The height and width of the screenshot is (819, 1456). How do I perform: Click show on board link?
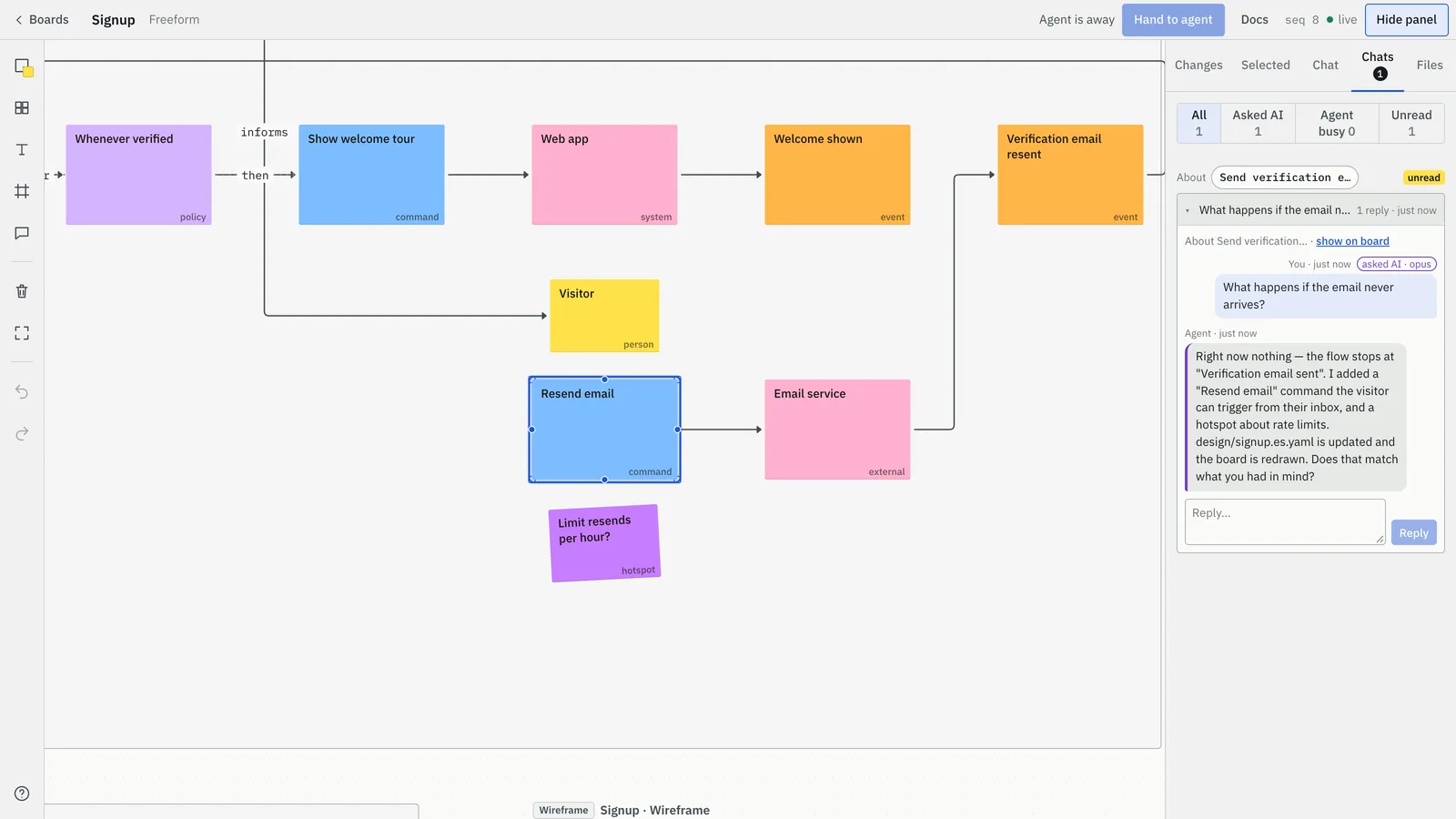1352,241
